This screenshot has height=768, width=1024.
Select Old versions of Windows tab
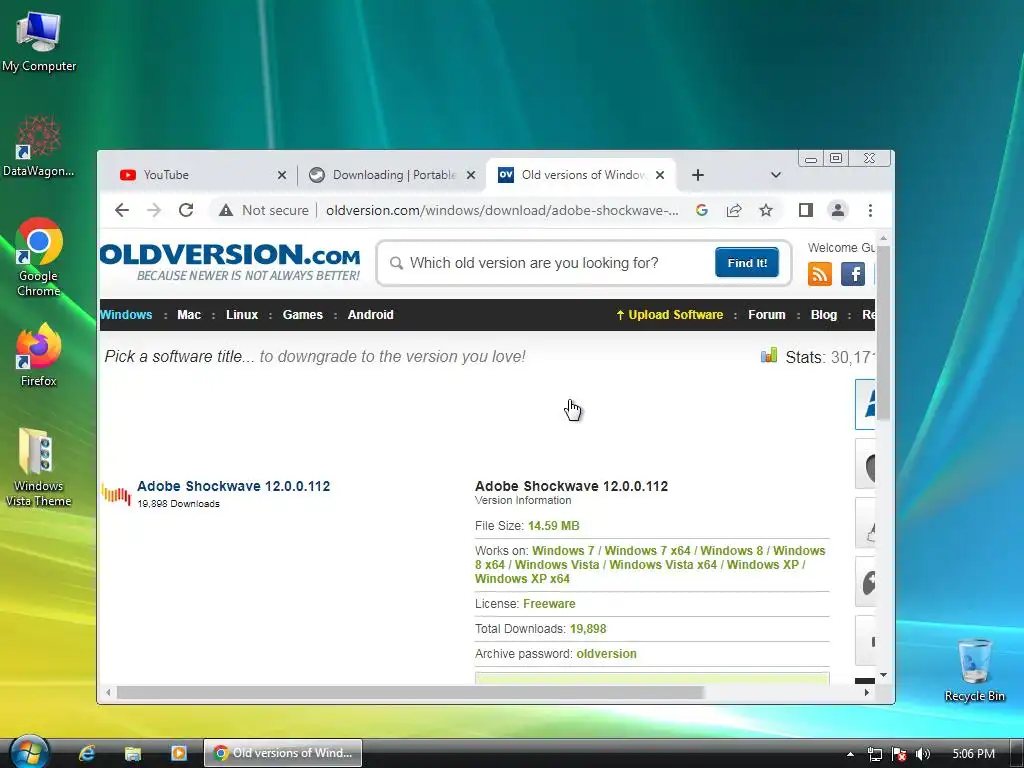pos(580,175)
